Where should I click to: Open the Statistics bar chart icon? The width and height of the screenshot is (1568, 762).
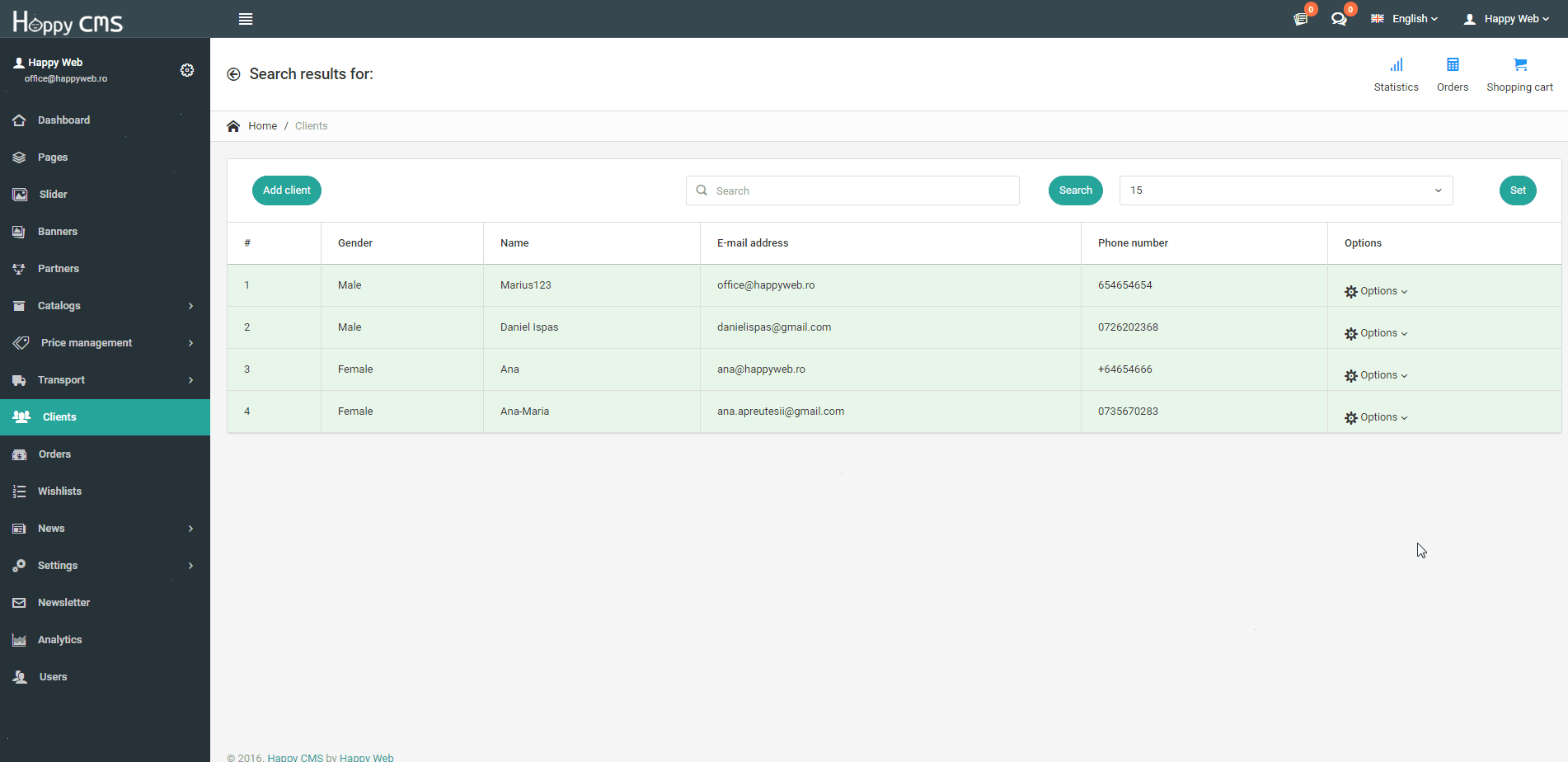[1397, 65]
